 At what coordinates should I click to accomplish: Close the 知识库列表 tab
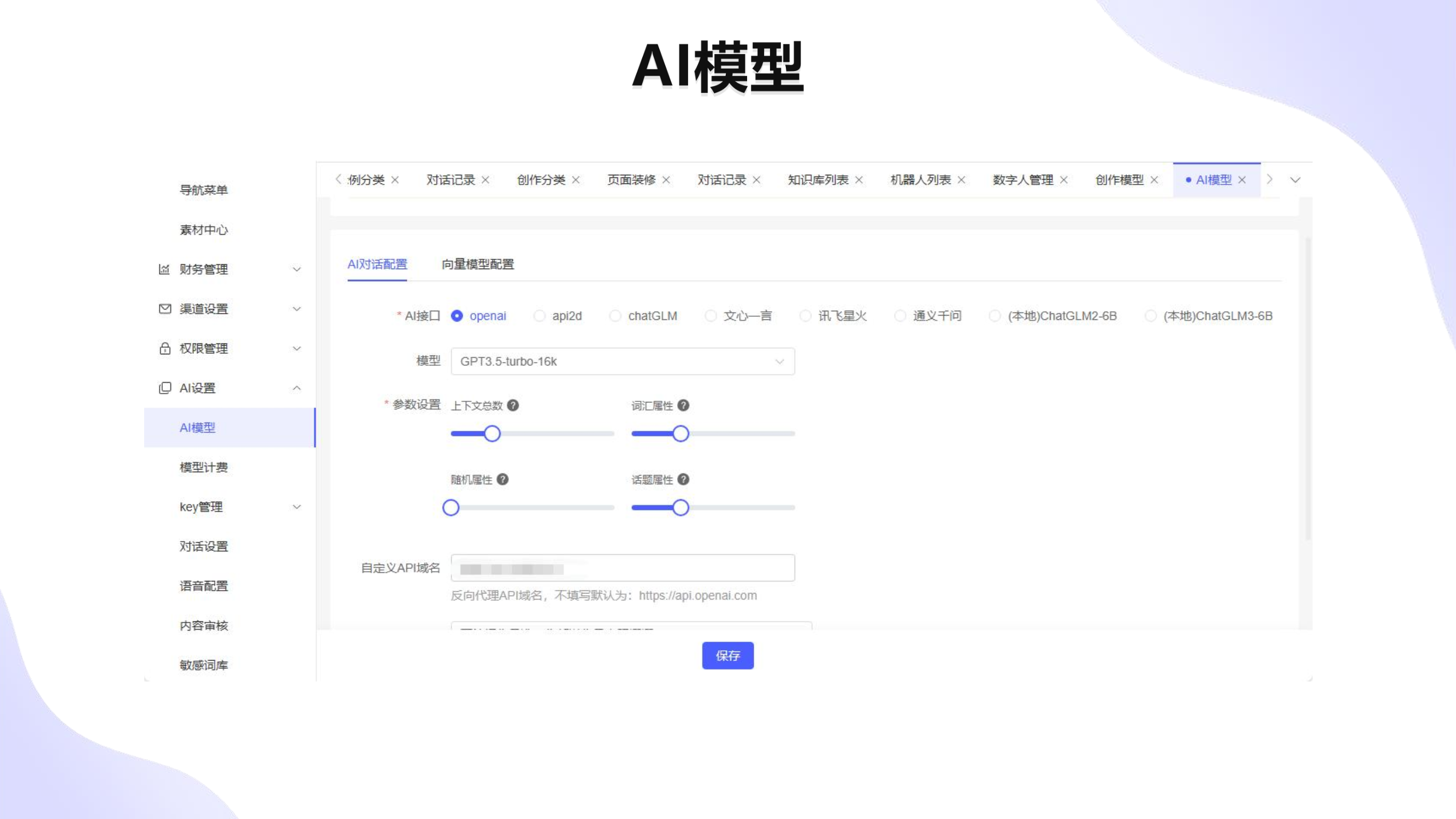coord(859,180)
